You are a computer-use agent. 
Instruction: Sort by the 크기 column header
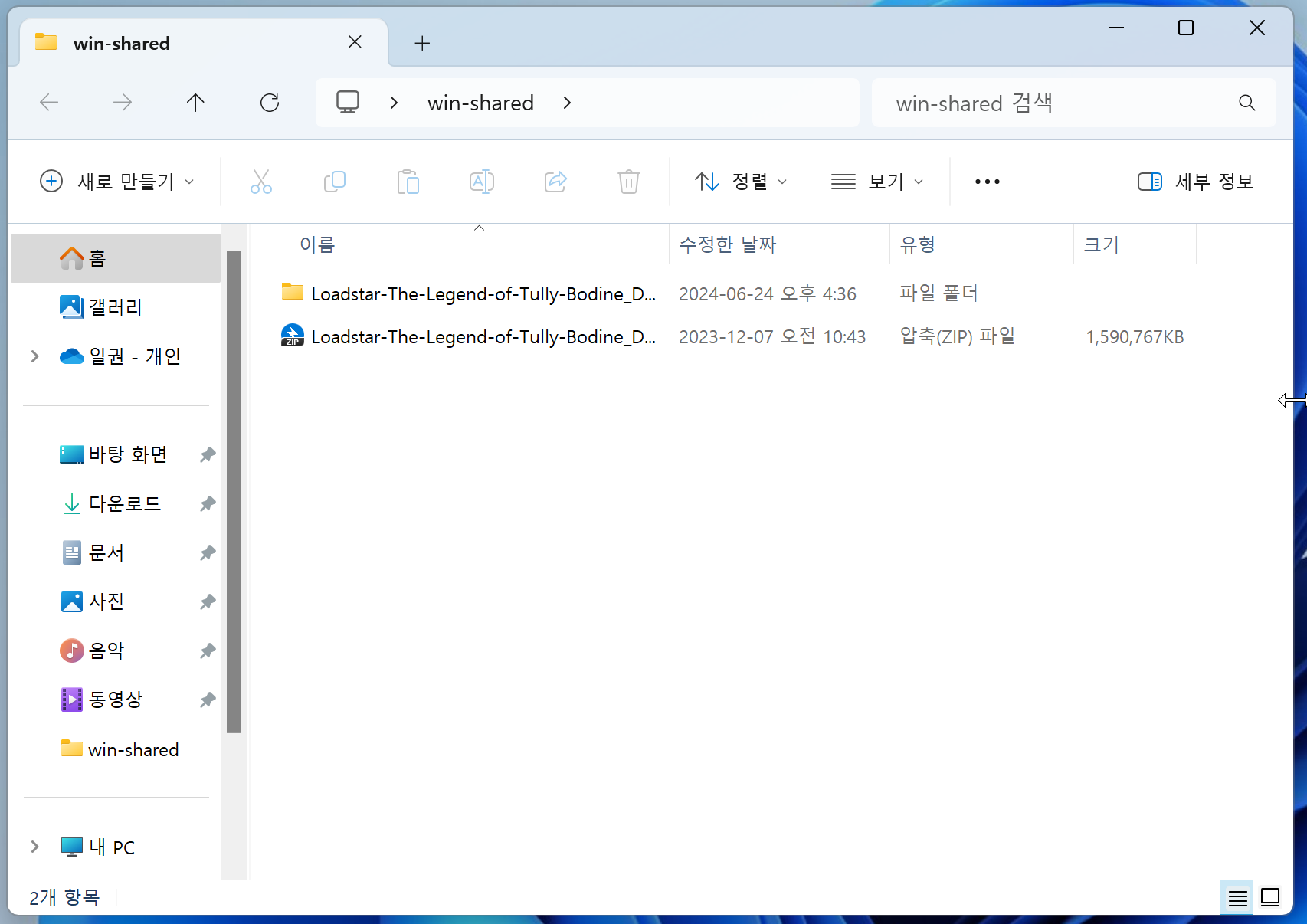[x=1135, y=244]
